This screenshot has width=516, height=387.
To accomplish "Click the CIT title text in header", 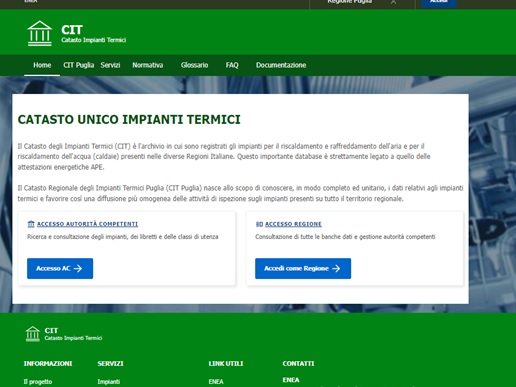I will 72,30.
